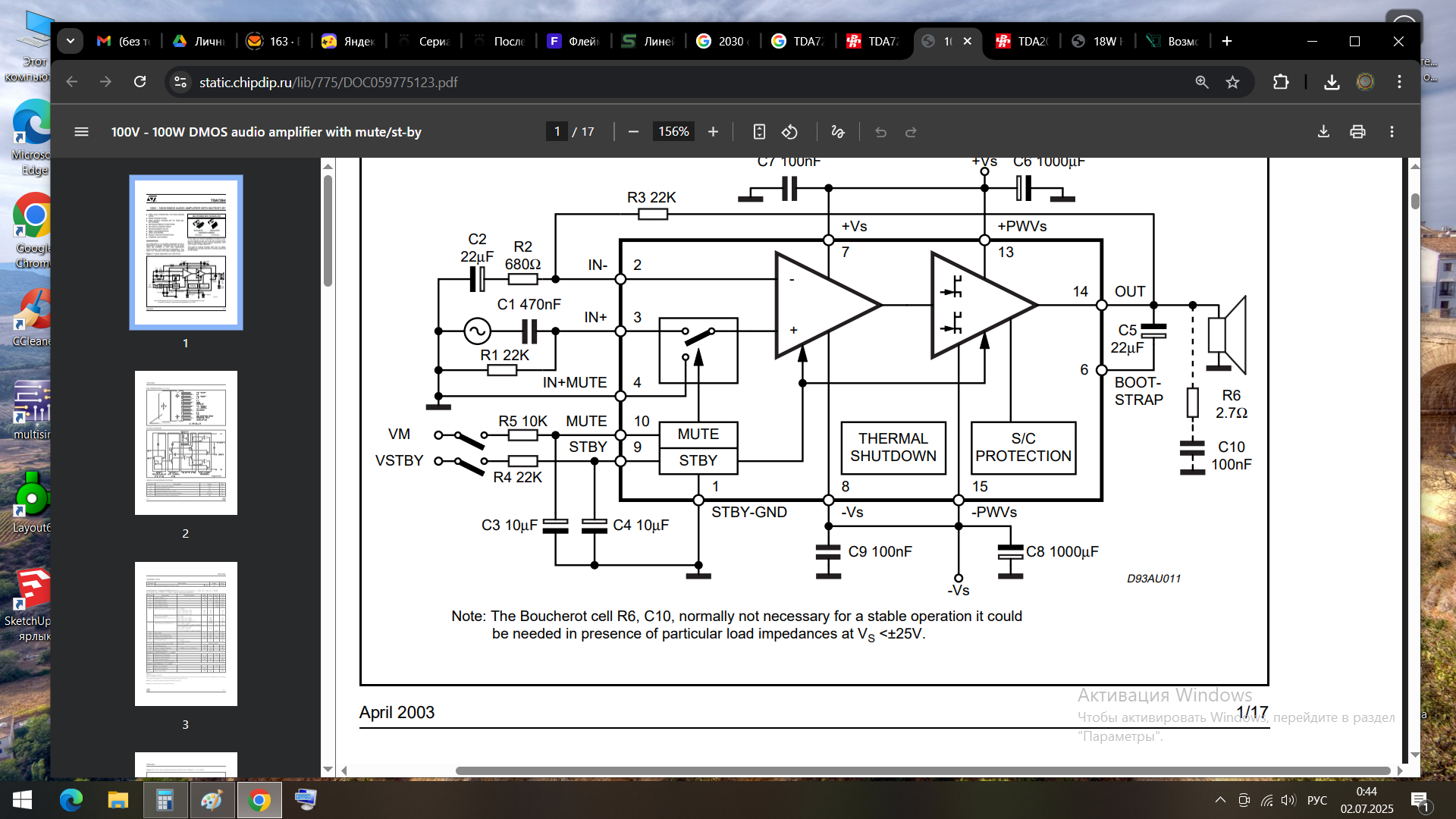Select the PDF annotation draw tool

point(838,132)
